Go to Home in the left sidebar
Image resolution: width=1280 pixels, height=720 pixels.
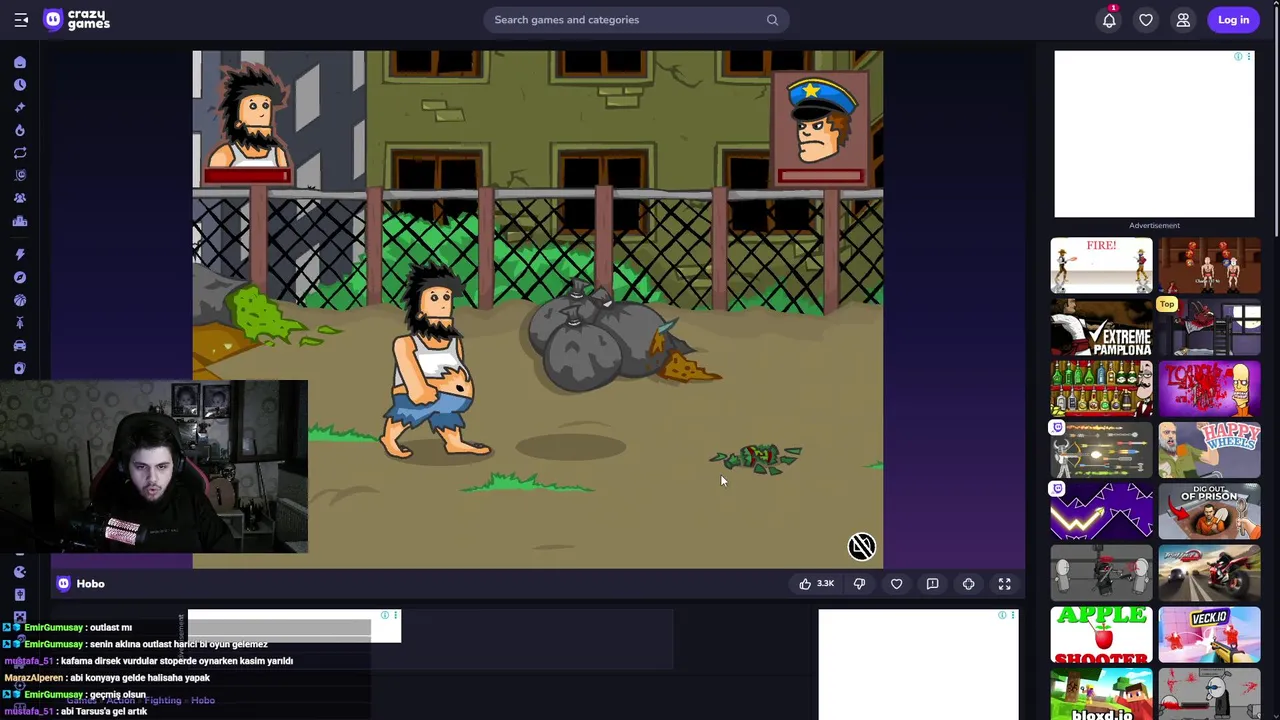20,62
